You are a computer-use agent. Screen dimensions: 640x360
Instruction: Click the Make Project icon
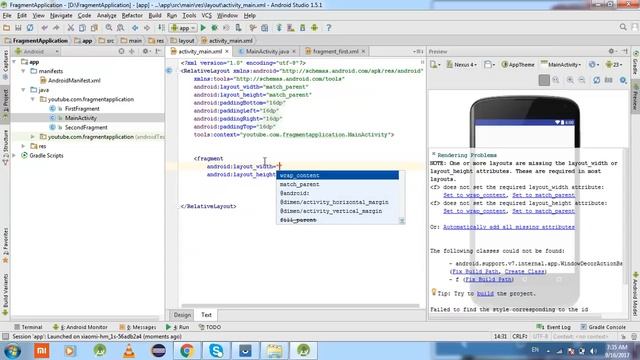click(x=162, y=28)
